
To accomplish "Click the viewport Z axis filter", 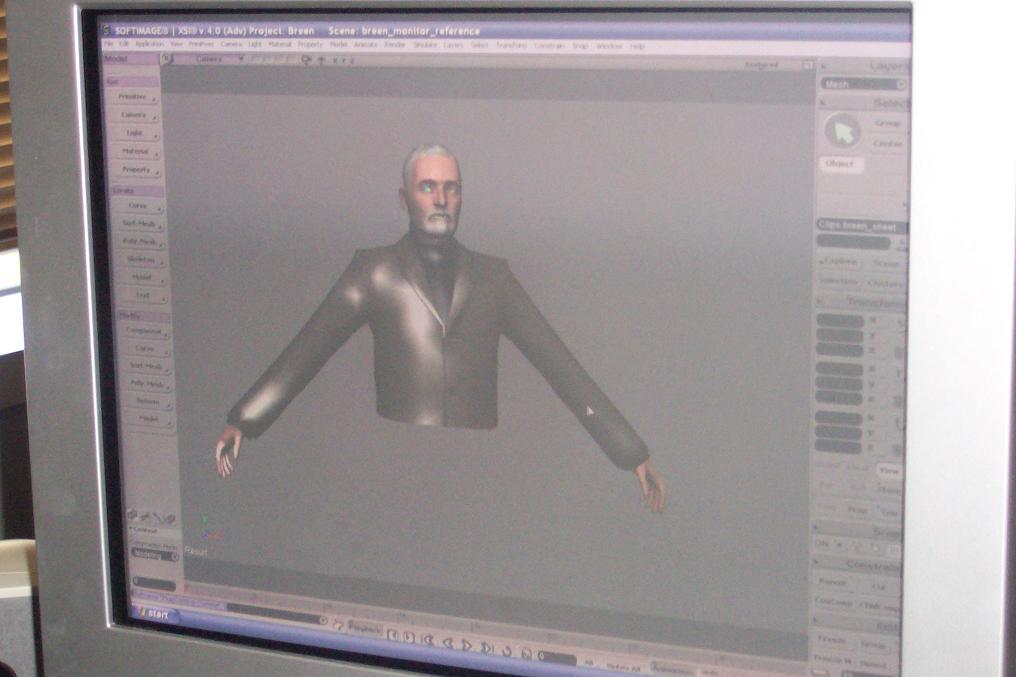I will (x=352, y=60).
